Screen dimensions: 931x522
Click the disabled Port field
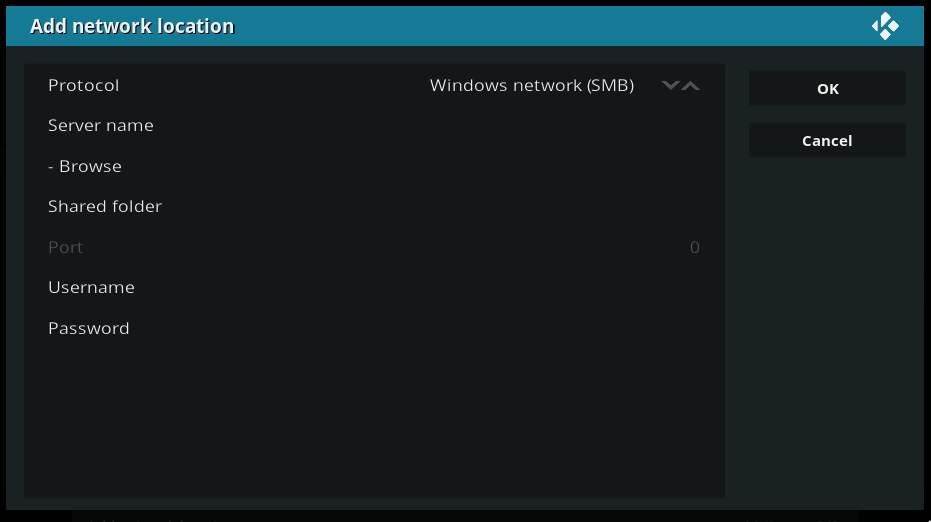[x=374, y=247]
